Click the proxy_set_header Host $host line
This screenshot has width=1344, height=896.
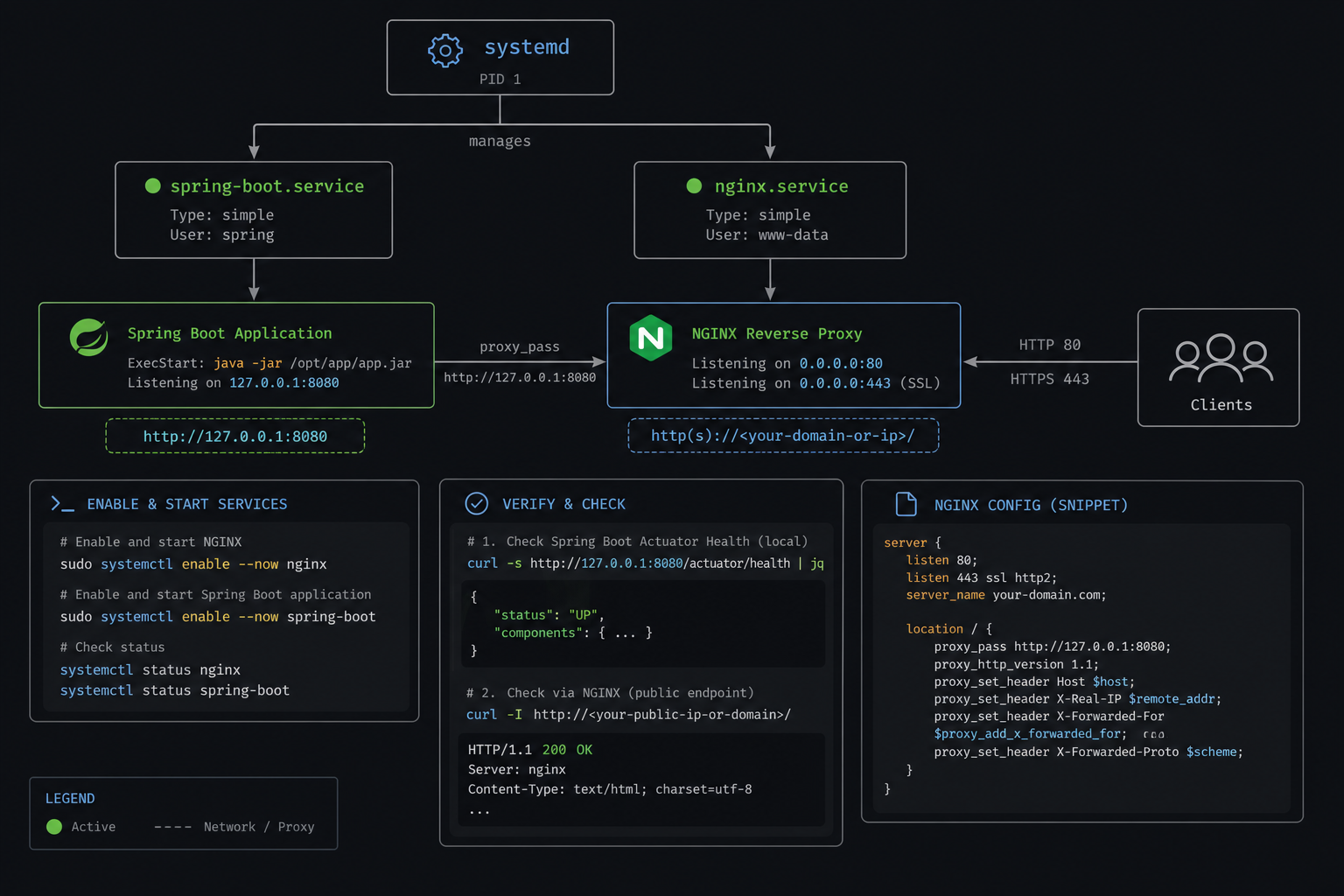click(x=1034, y=682)
